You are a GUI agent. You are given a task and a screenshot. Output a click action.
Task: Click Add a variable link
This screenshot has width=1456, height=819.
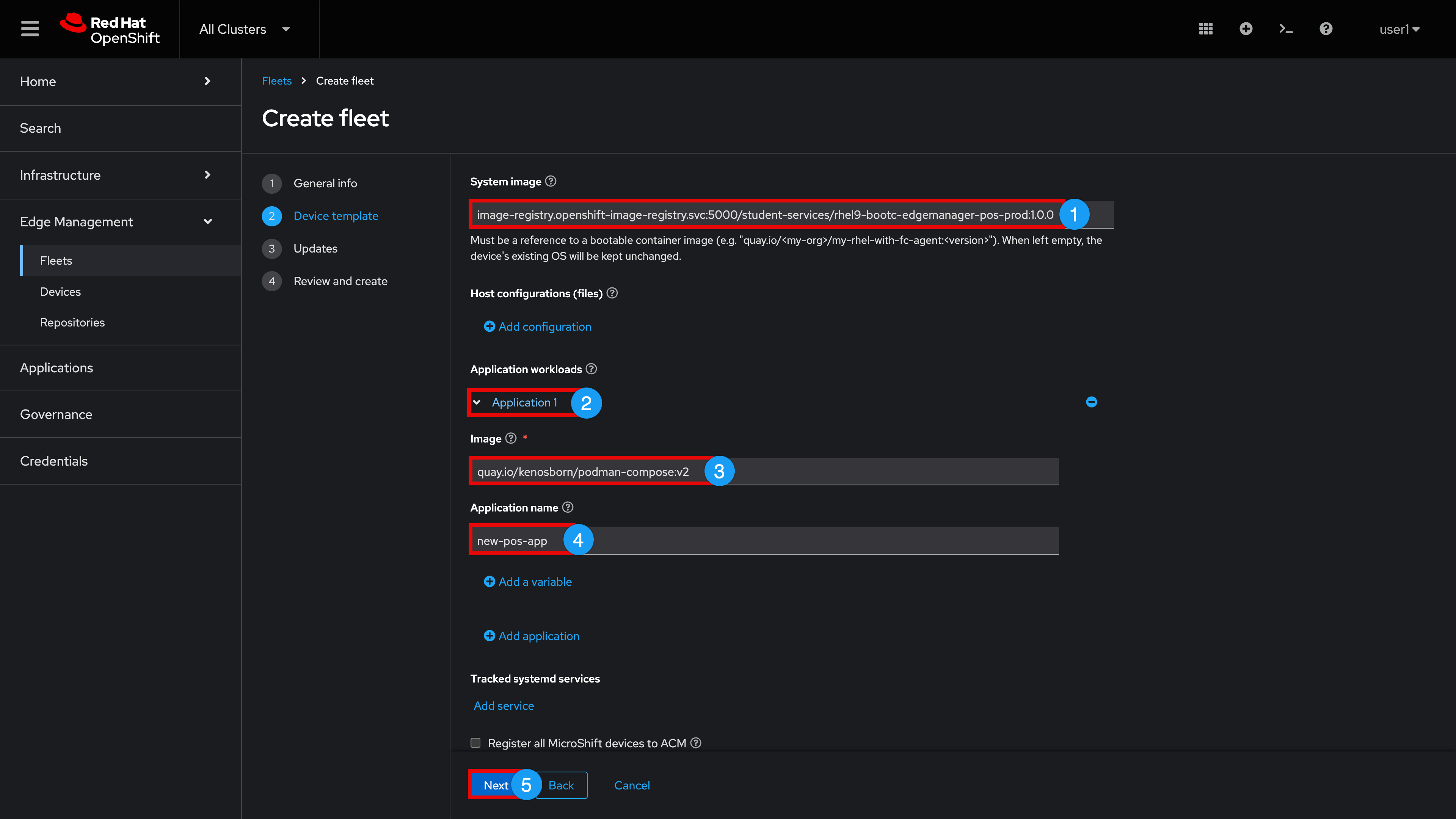pyautogui.click(x=528, y=582)
